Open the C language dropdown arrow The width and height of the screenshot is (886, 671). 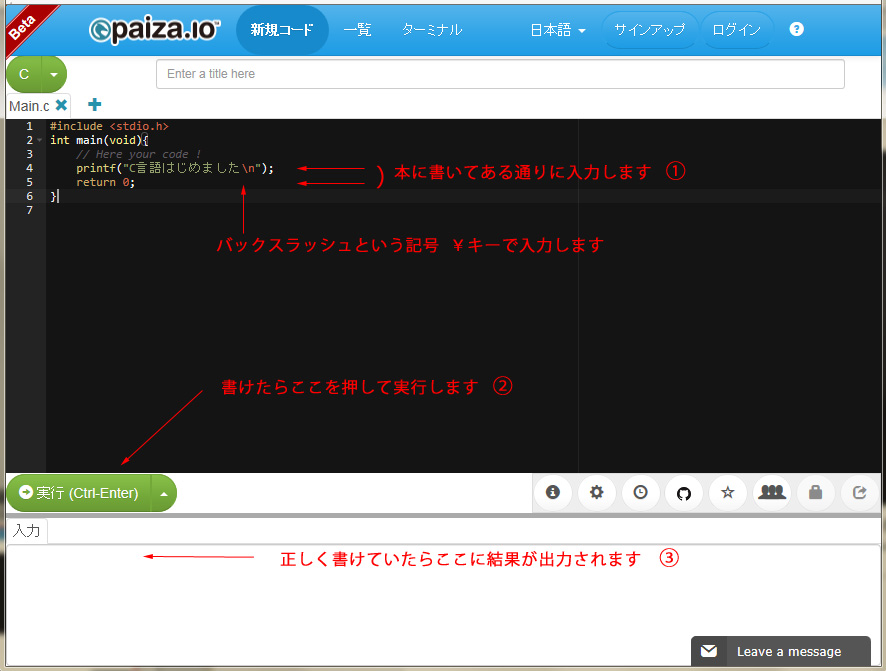(x=54, y=74)
